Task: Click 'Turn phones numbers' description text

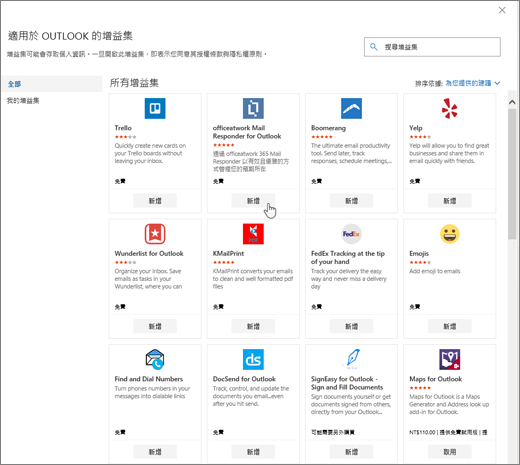Action: pyautogui.click(x=152, y=392)
